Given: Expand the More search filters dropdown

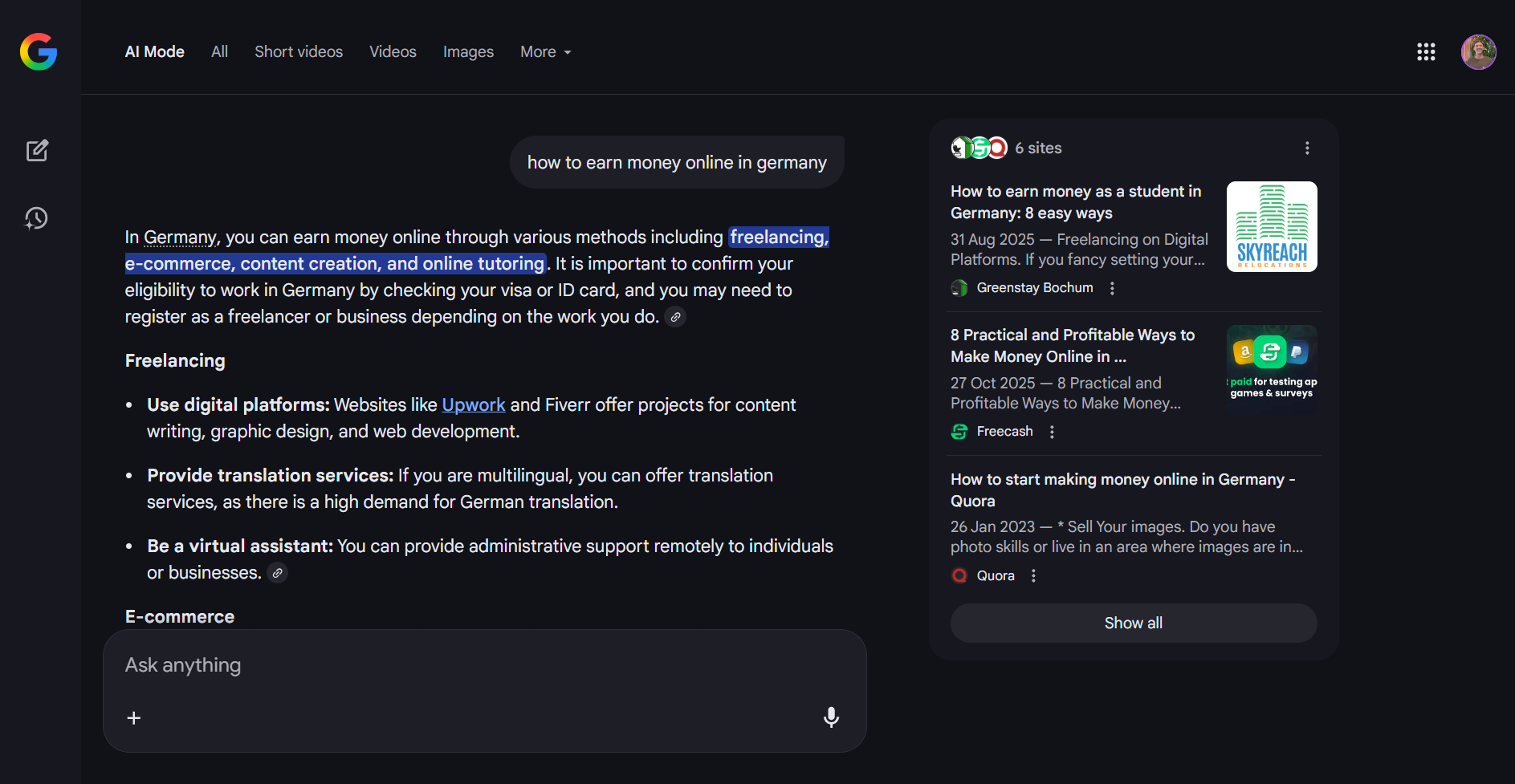Looking at the screenshot, I should click(545, 52).
